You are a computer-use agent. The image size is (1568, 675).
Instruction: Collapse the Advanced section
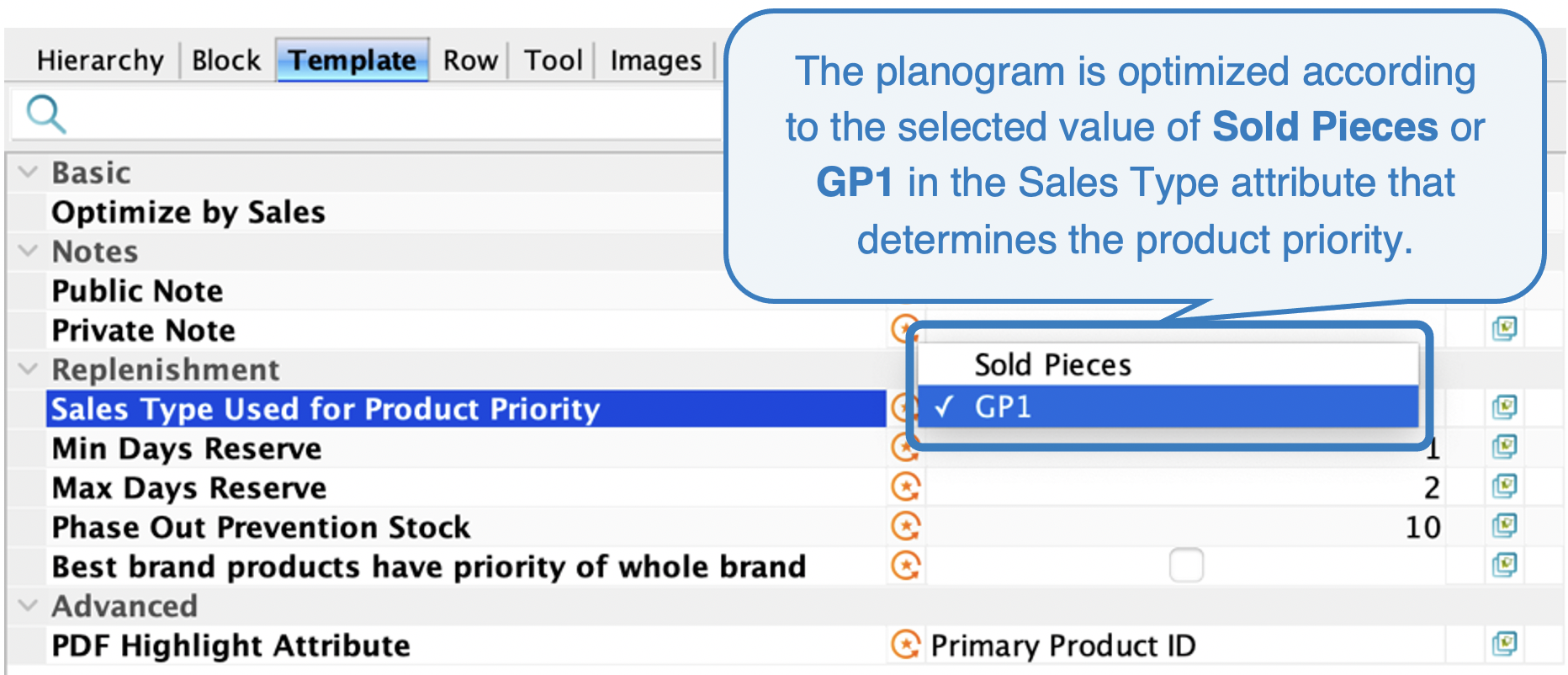pyautogui.click(x=28, y=606)
